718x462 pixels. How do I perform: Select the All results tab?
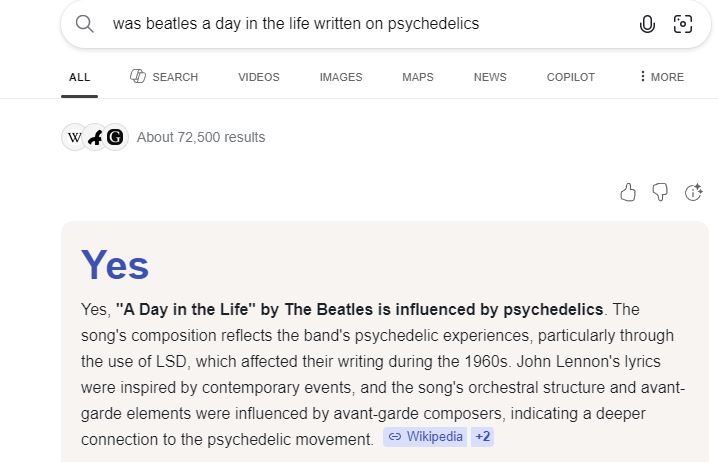point(79,77)
